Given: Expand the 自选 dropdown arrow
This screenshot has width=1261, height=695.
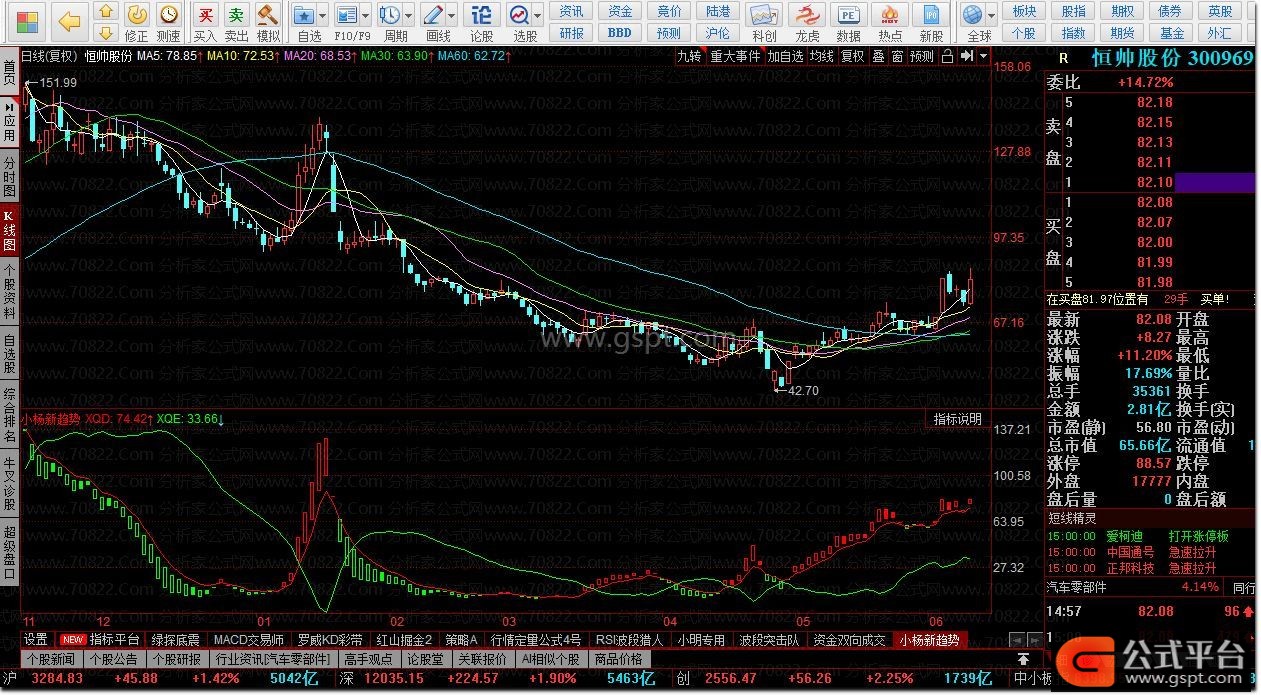Looking at the screenshot, I should tap(325, 16).
